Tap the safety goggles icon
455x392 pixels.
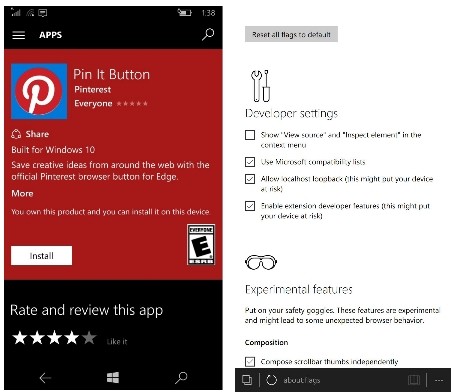tap(261, 262)
